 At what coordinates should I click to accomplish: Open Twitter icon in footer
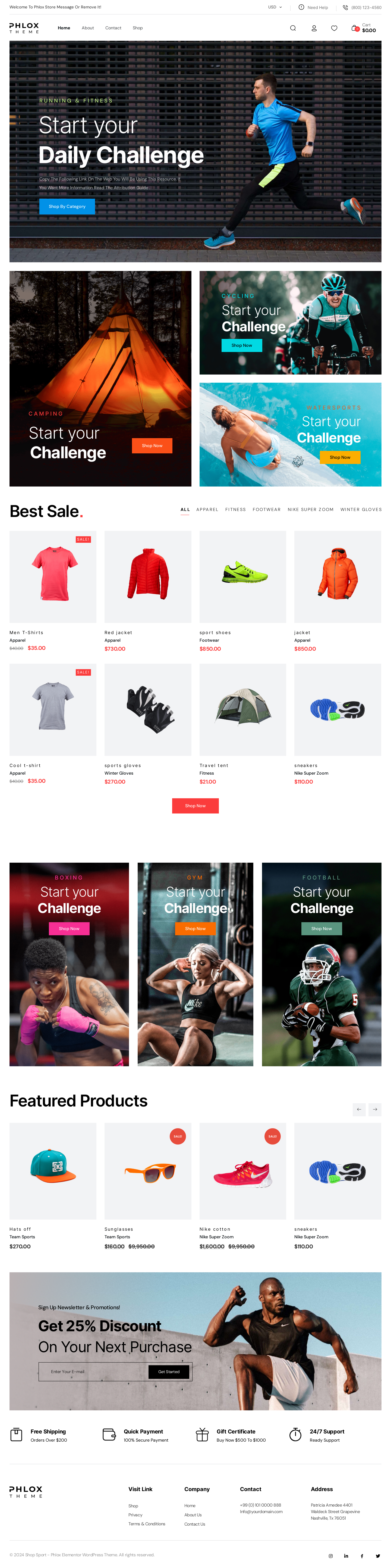pos(378,1556)
